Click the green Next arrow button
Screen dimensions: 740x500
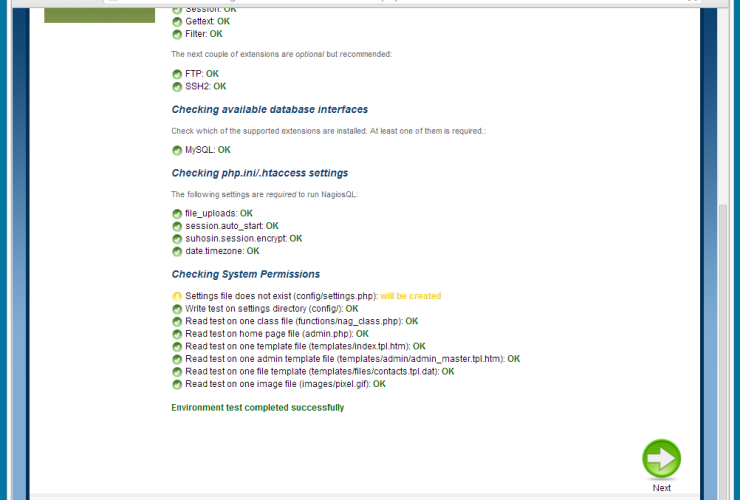point(661,459)
